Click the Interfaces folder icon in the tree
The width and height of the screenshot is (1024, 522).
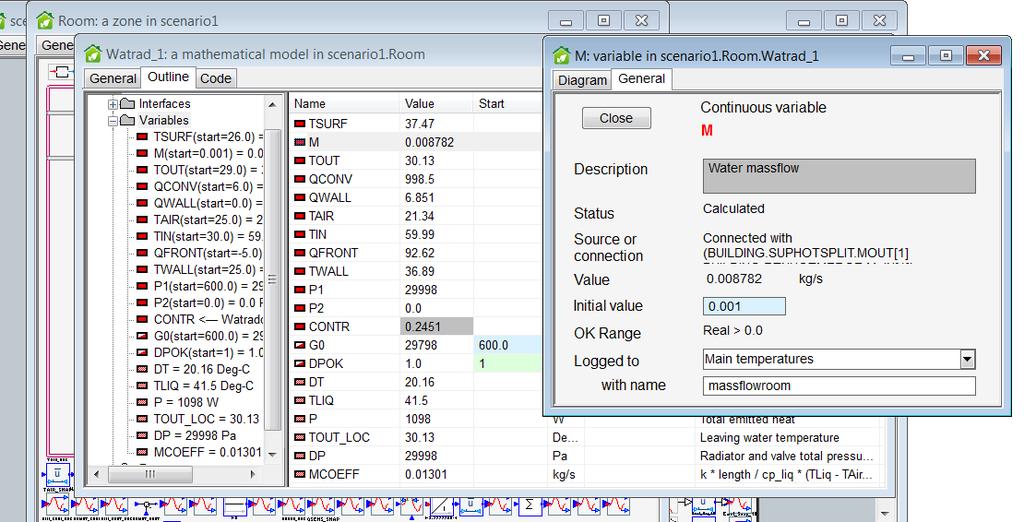tap(128, 104)
